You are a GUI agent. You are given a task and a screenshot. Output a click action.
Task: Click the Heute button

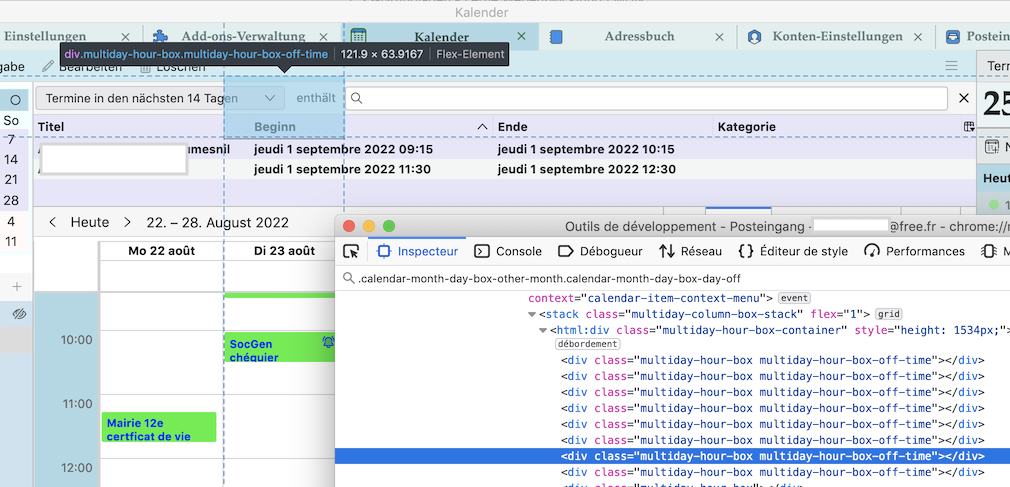(x=89, y=222)
